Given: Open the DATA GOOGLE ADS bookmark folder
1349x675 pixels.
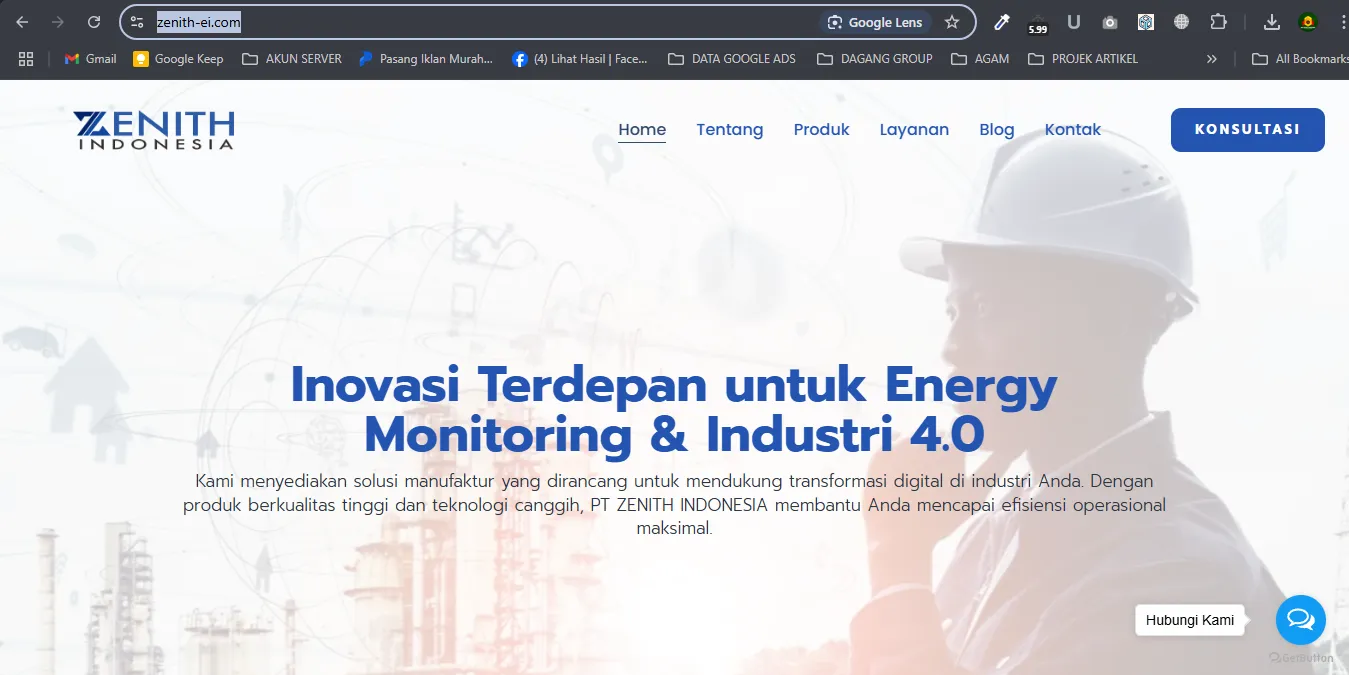Looking at the screenshot, I should [732, 59].
